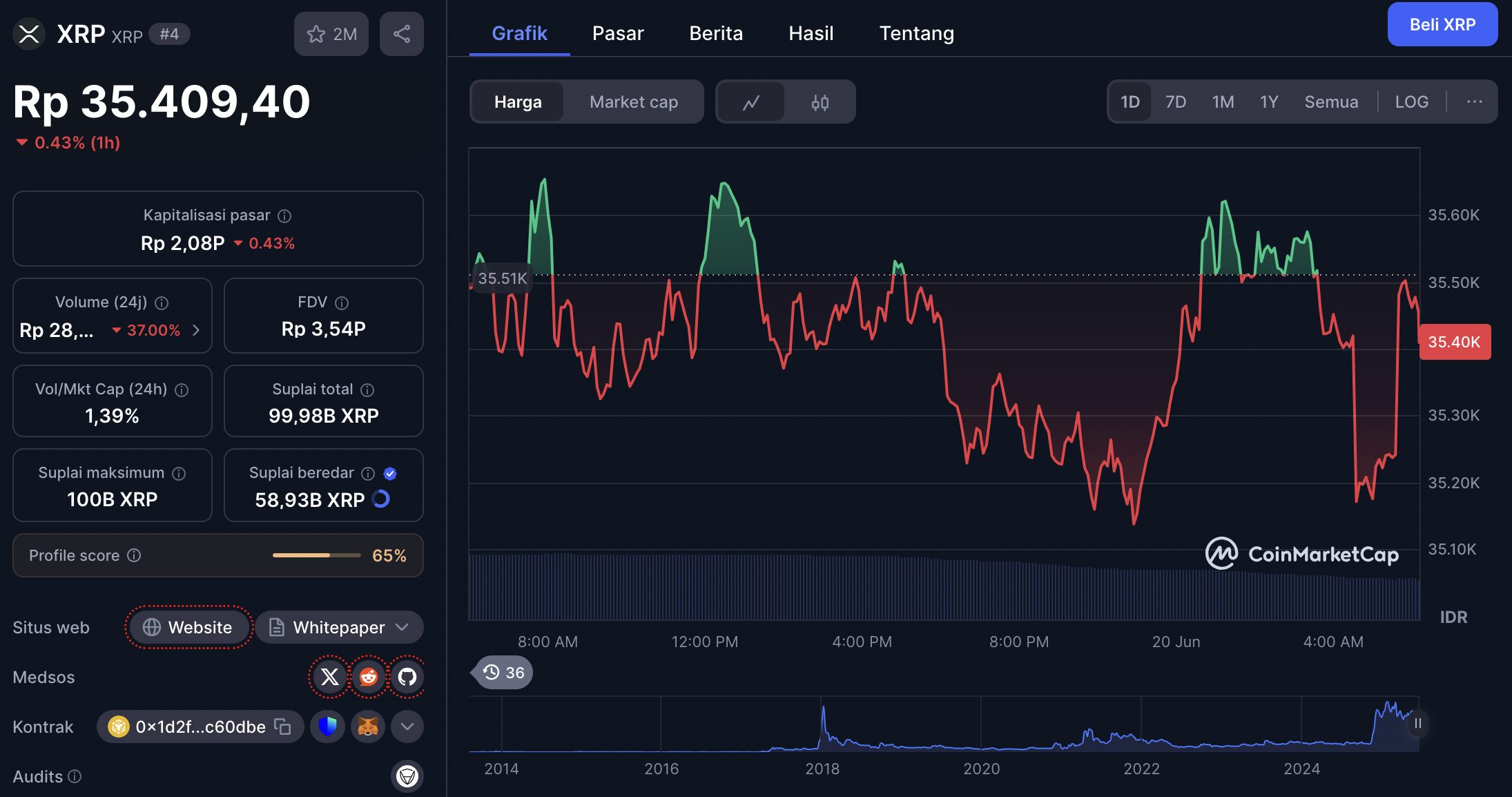1512x797 pixels.
Task: Add to MetaMask via fox icon
Action: click(x=367, y=727)
